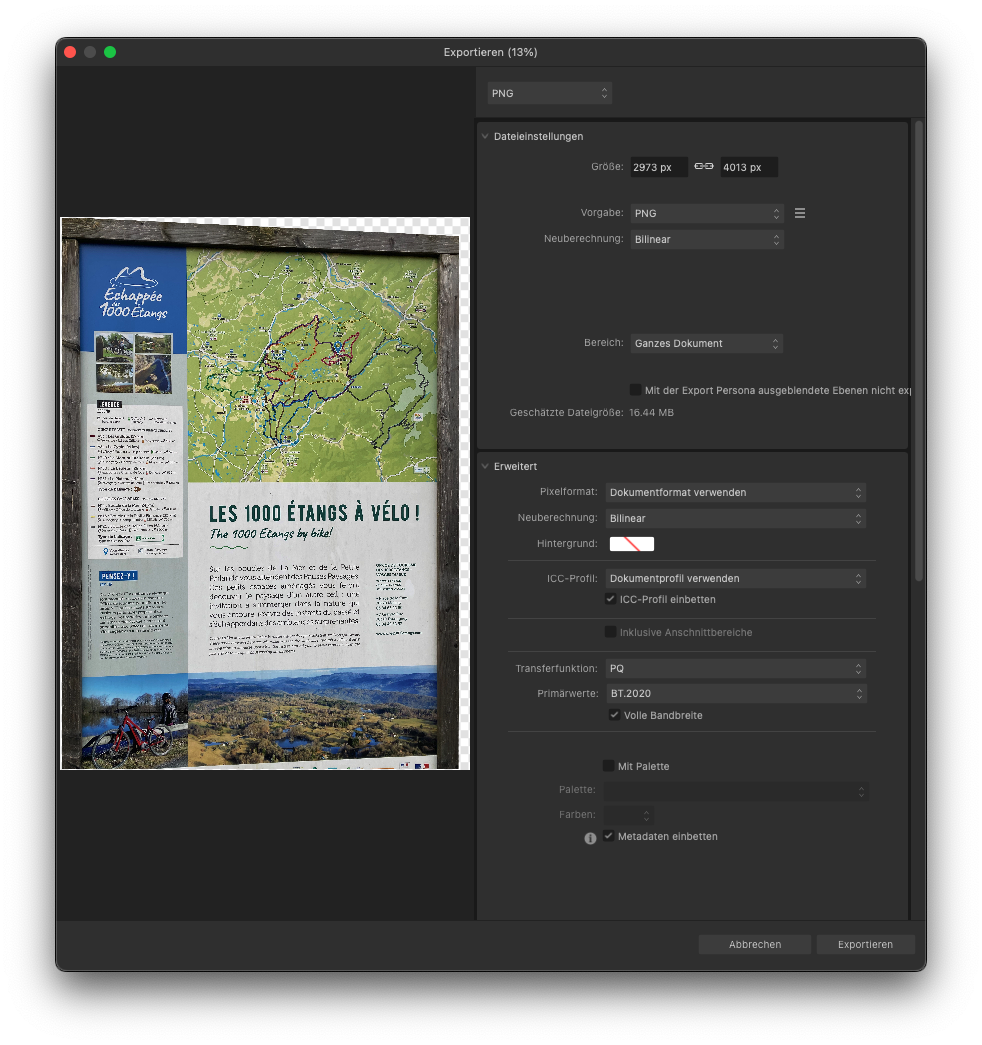Enable the Mit Palette checkbox
The width and height of the screenshot is (982, 1045).
(x=608, y=766)
